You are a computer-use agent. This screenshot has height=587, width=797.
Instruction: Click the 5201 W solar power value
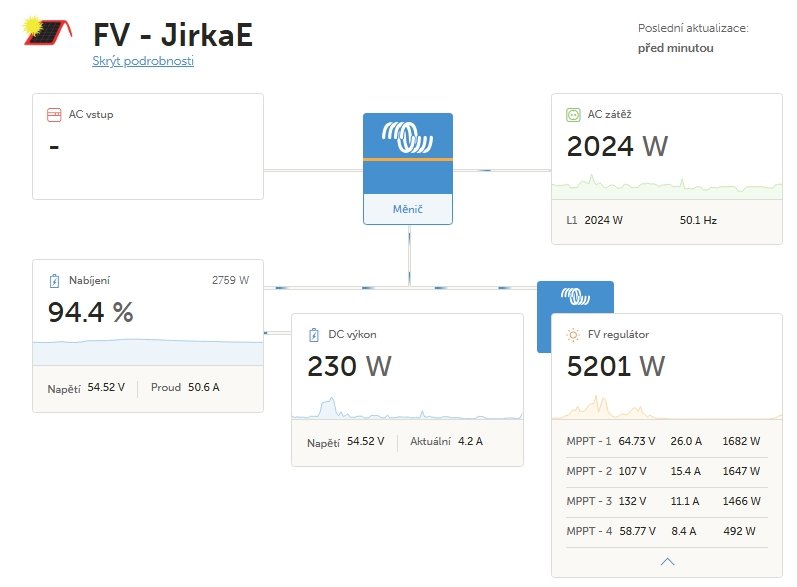point(616,366)
